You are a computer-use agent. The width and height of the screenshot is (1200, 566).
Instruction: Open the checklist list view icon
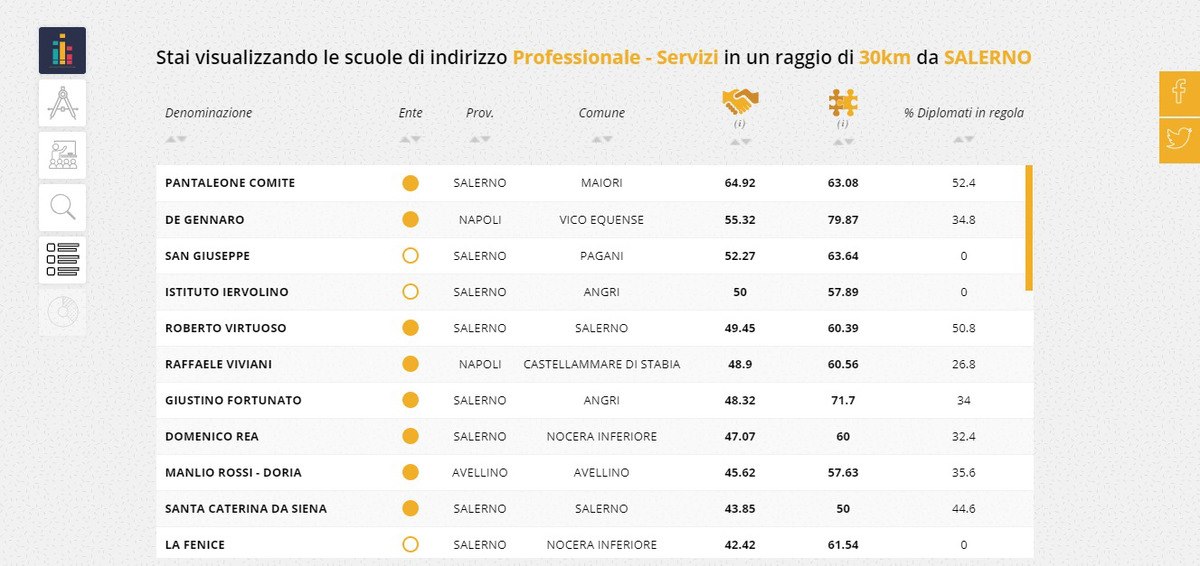62,259
